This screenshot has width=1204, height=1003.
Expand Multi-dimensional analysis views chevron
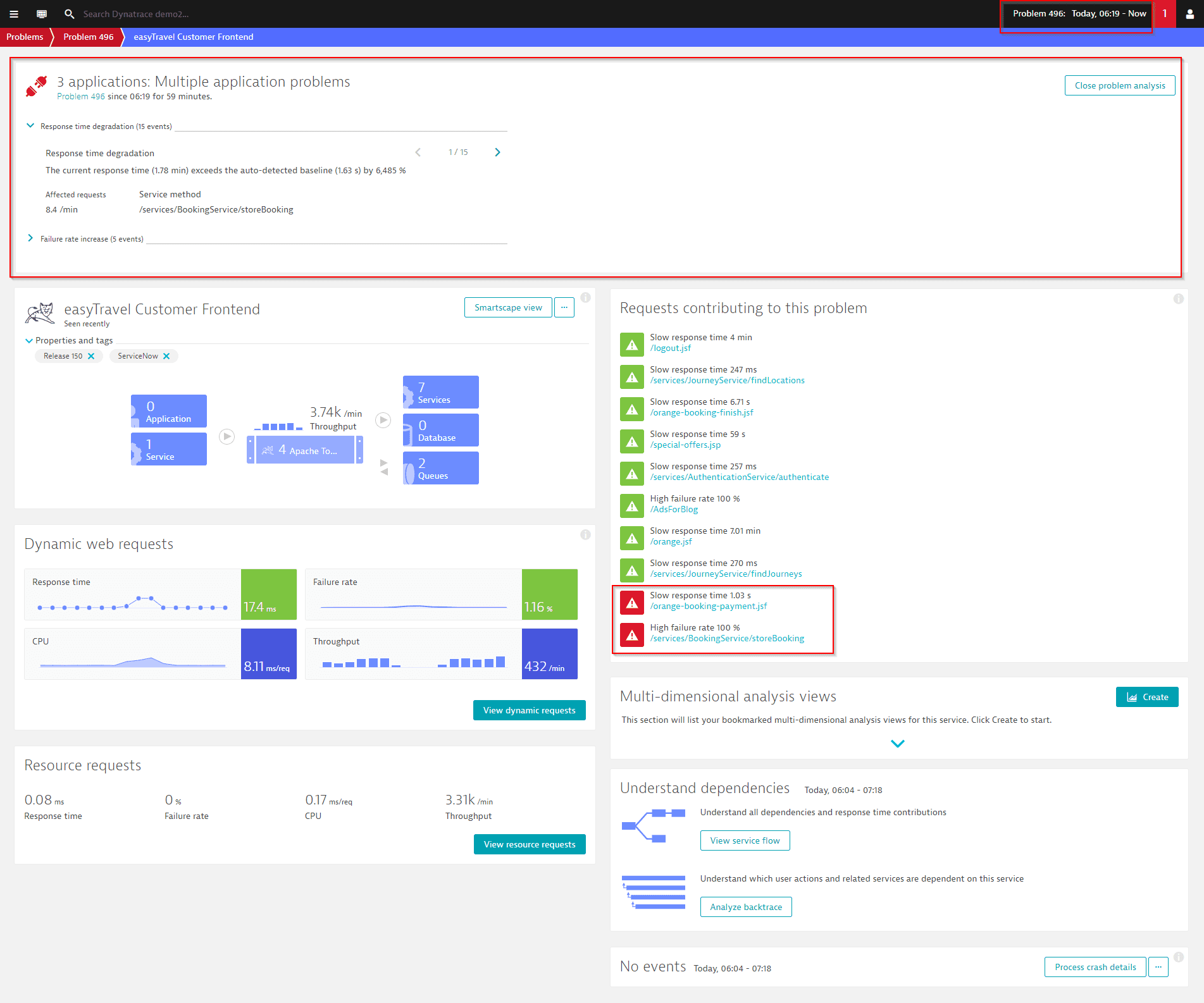[898, 743]
